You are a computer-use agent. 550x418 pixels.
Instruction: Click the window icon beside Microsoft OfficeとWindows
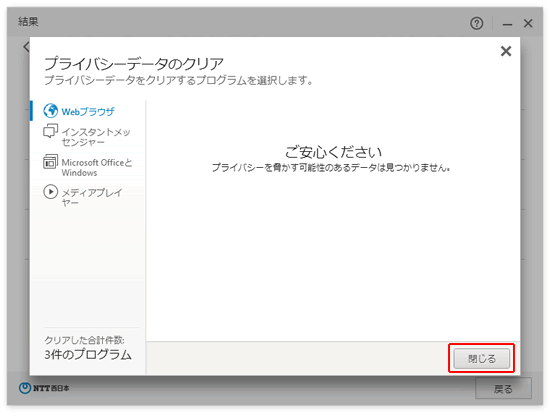click(50, 162)
